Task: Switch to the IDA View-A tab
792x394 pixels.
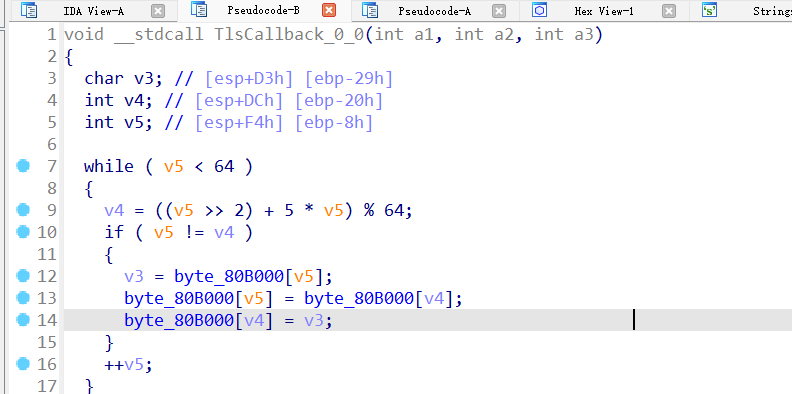Action: (93, 11)
